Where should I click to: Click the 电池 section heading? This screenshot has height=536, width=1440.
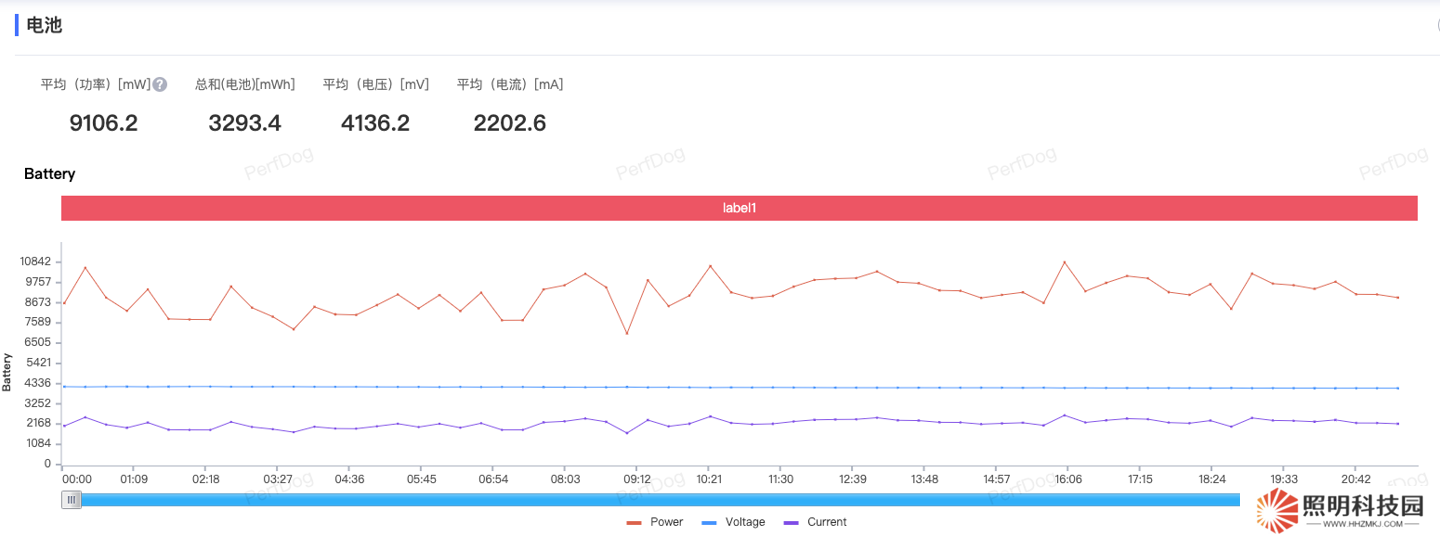point(44,25)
